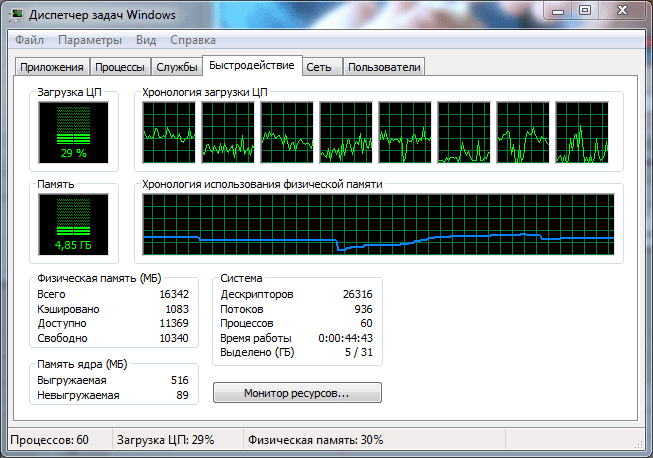
Task: Switch to the Приложения tab
Action: pos(52,67)
